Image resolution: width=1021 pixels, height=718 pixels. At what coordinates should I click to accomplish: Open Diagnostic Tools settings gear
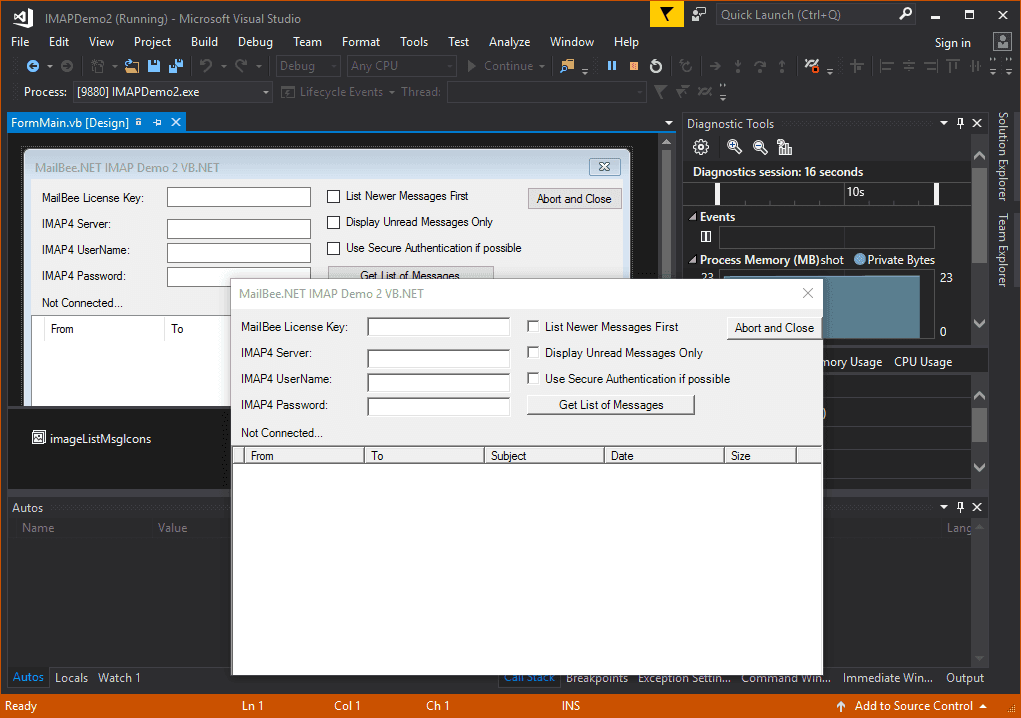point(701,147)
